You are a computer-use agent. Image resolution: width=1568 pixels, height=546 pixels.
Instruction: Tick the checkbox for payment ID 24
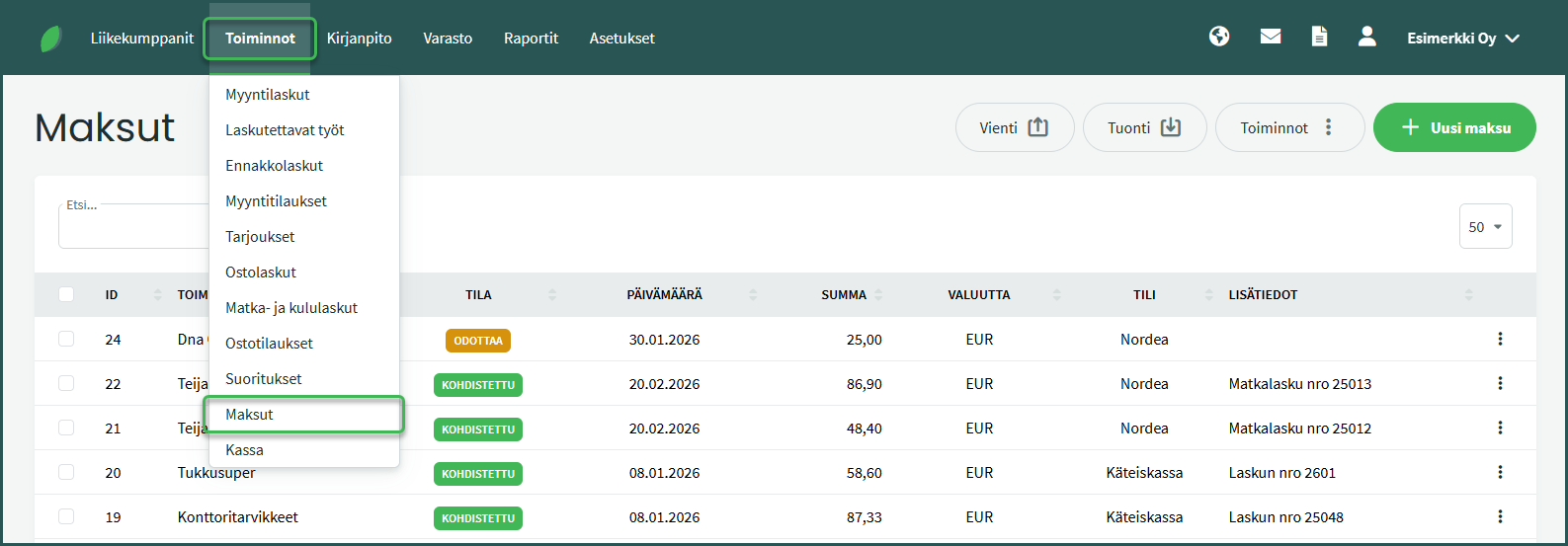pyautogui.click(x=66, y=339)
